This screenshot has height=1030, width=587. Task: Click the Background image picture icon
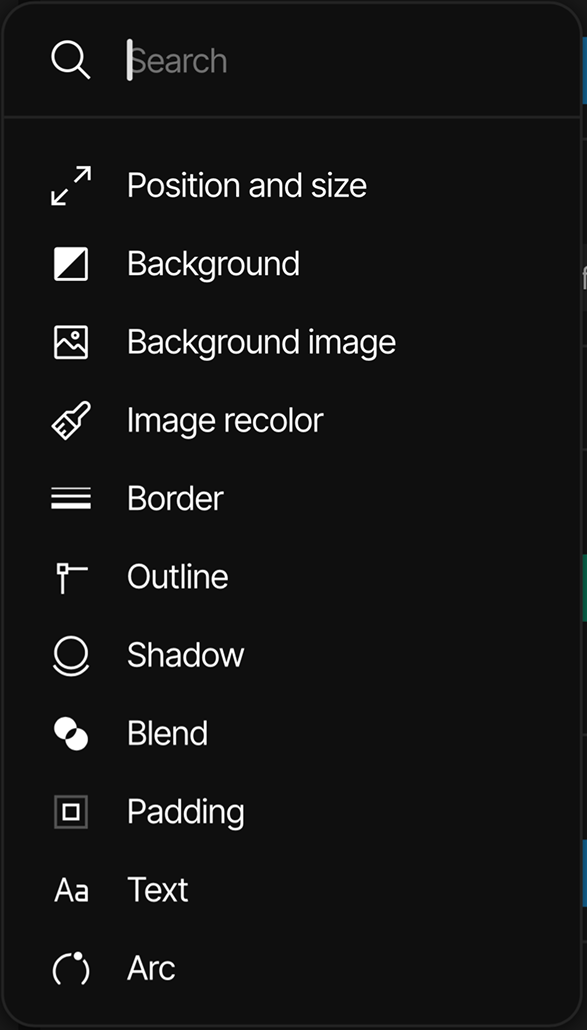pyautogui.click(x=70, y=341)
